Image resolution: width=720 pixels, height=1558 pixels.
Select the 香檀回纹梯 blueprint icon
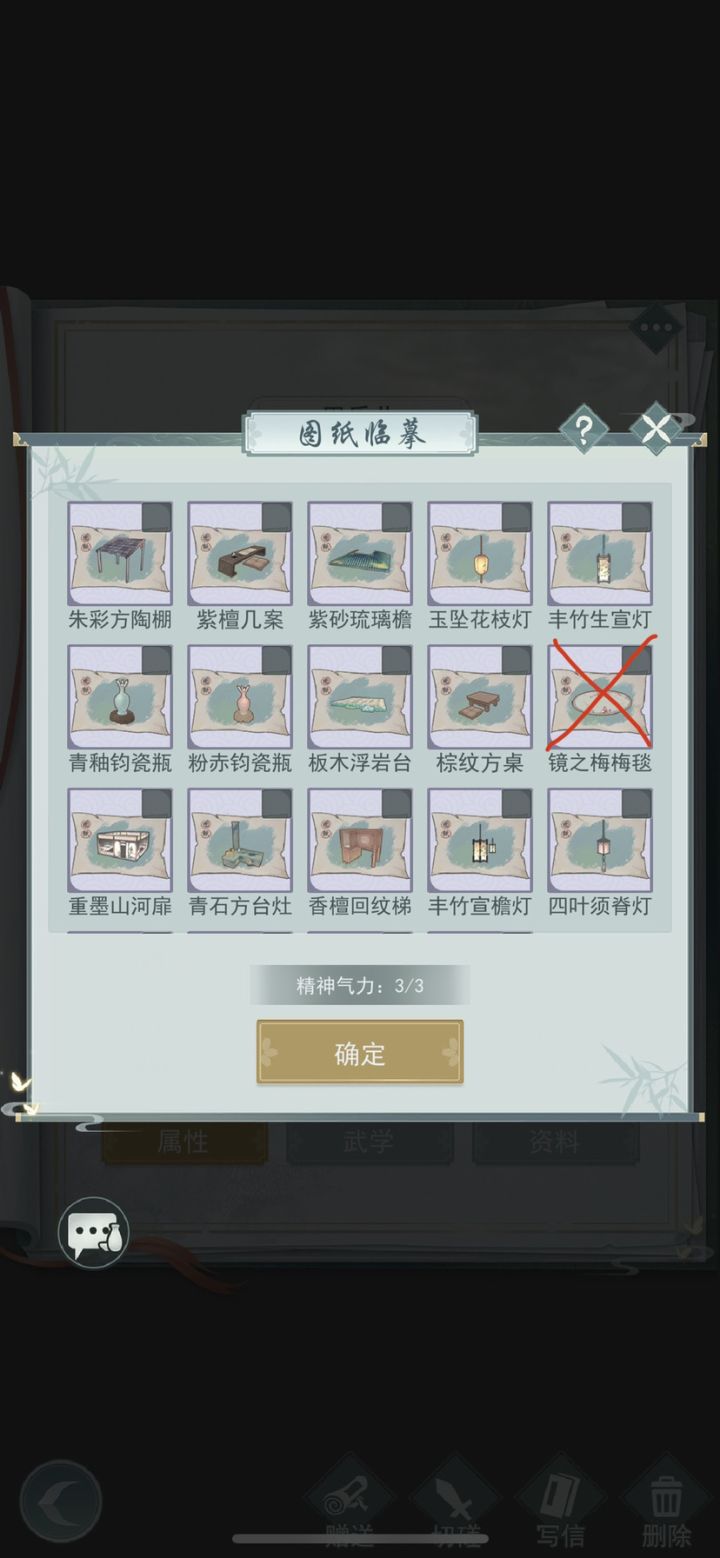click(x=360, y=840)
